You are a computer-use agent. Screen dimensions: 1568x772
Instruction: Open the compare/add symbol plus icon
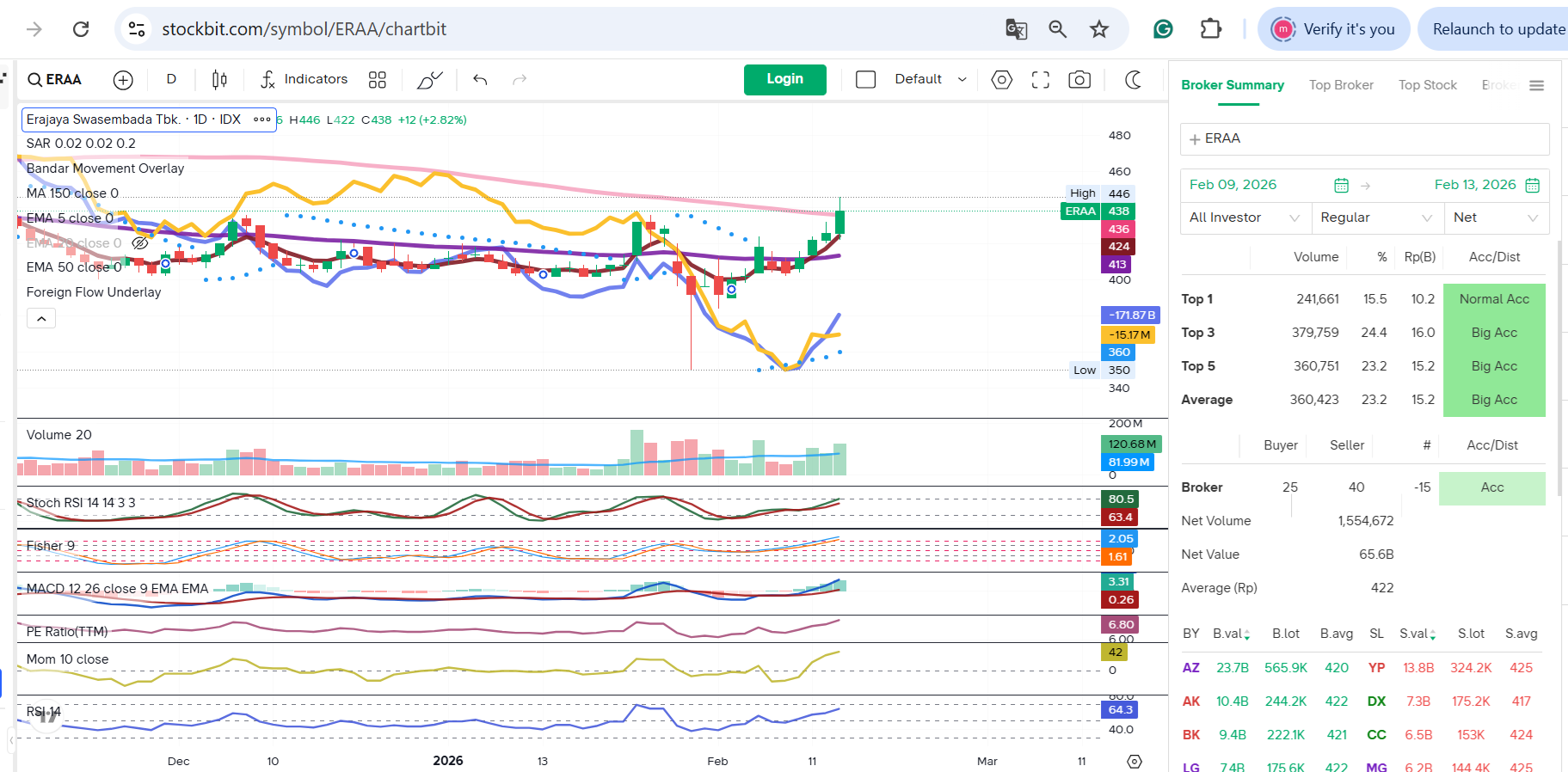coord(123,80)
